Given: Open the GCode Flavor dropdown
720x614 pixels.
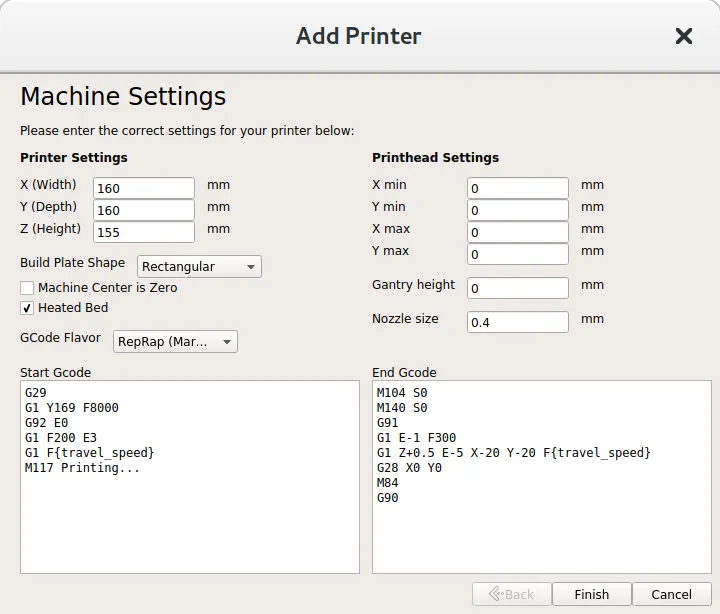Looking at the screenshot, I should point(175,342).
